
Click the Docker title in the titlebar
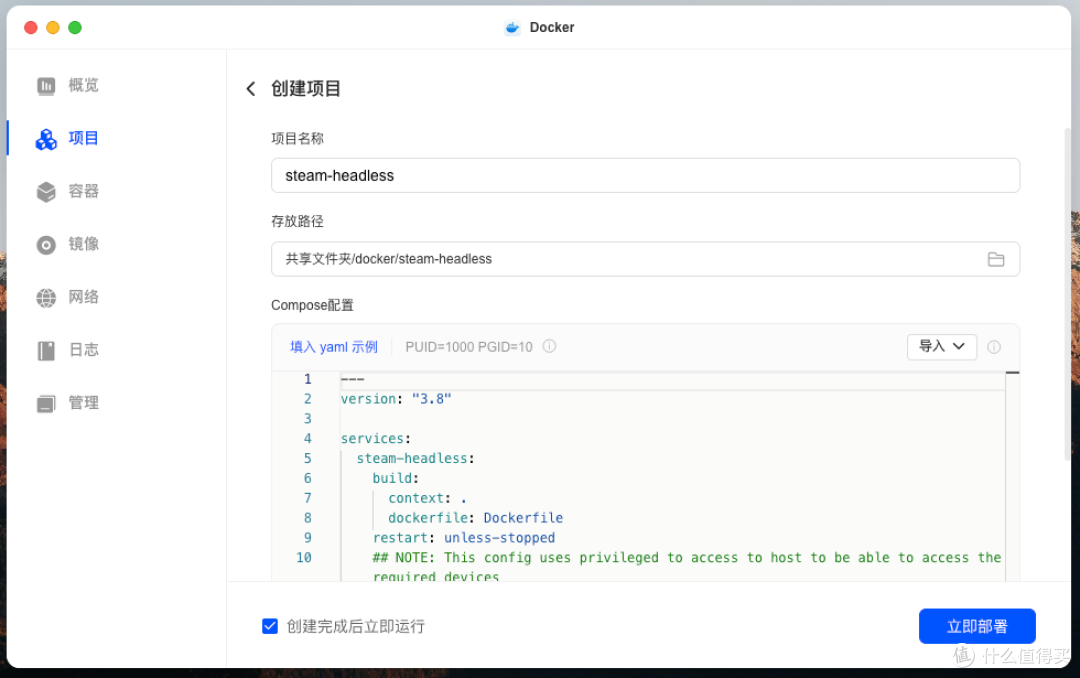tap(539, 27)
